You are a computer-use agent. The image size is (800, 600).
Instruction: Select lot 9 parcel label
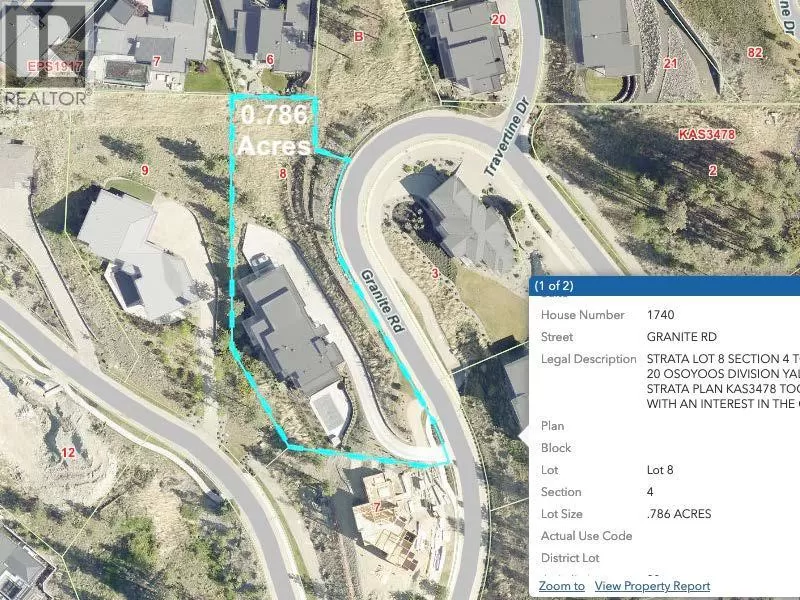145,170
